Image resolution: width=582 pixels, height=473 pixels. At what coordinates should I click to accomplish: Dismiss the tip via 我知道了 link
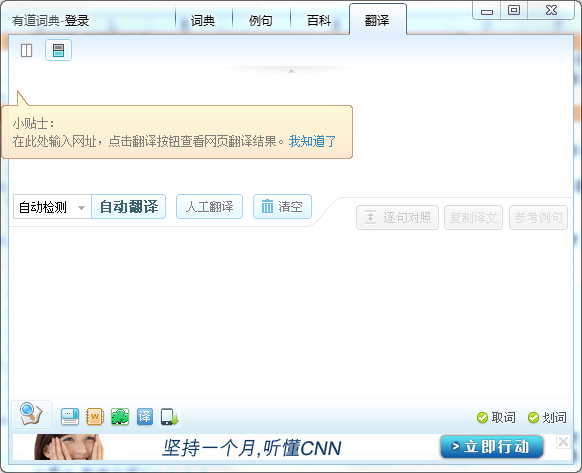coord(312,141)
